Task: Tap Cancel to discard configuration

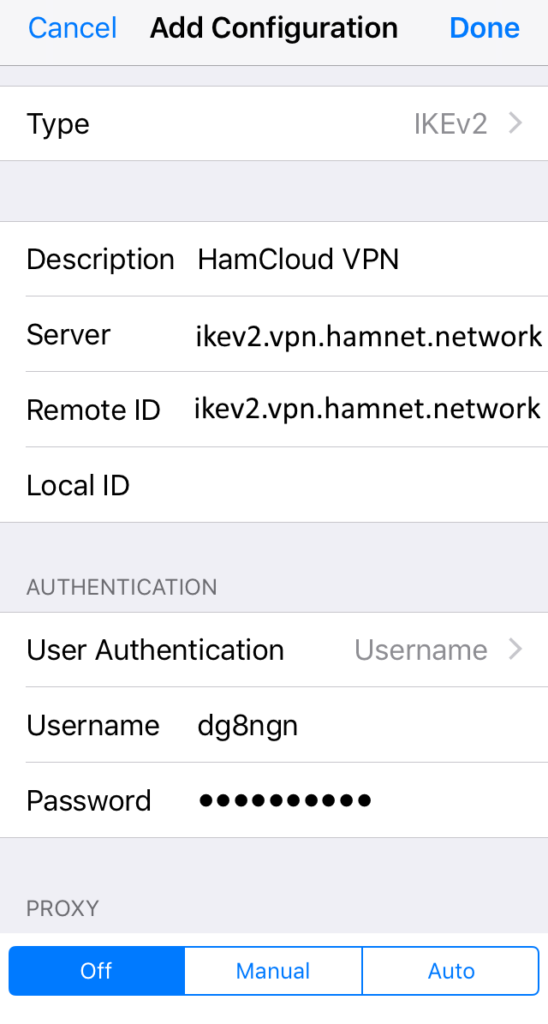Action: pyautogui.click(x=73, y=27)
